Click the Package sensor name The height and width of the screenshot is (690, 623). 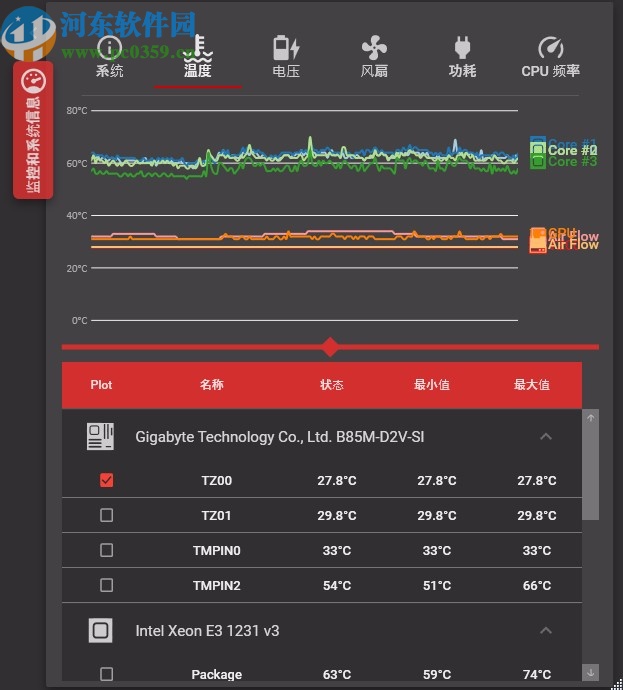216,674
